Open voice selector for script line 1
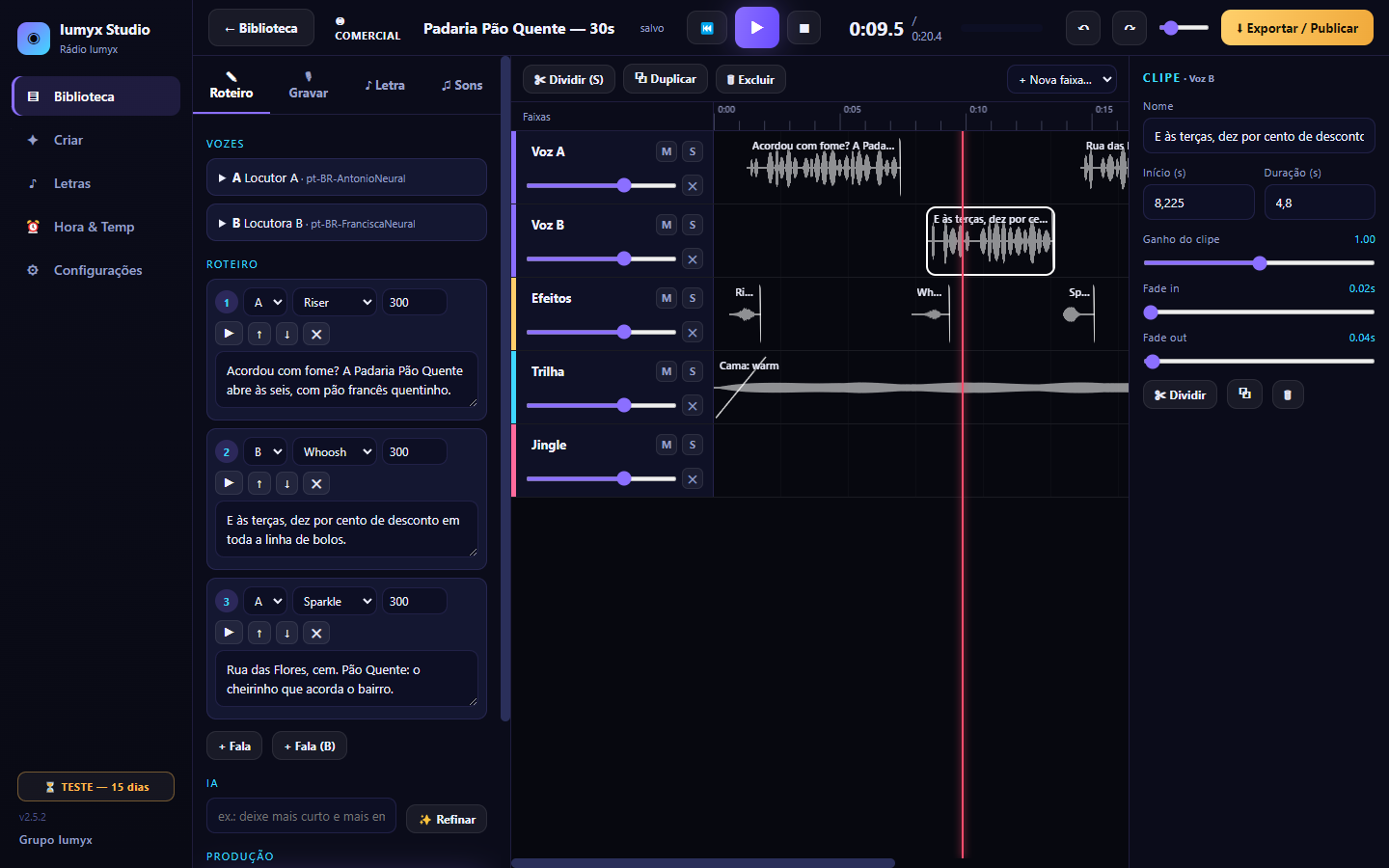The image size is (1389, 868). (x=264, y=302)
